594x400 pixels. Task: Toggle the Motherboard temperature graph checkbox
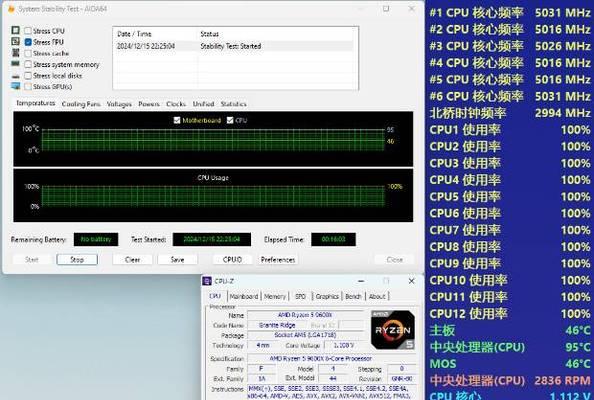point(177,120)
